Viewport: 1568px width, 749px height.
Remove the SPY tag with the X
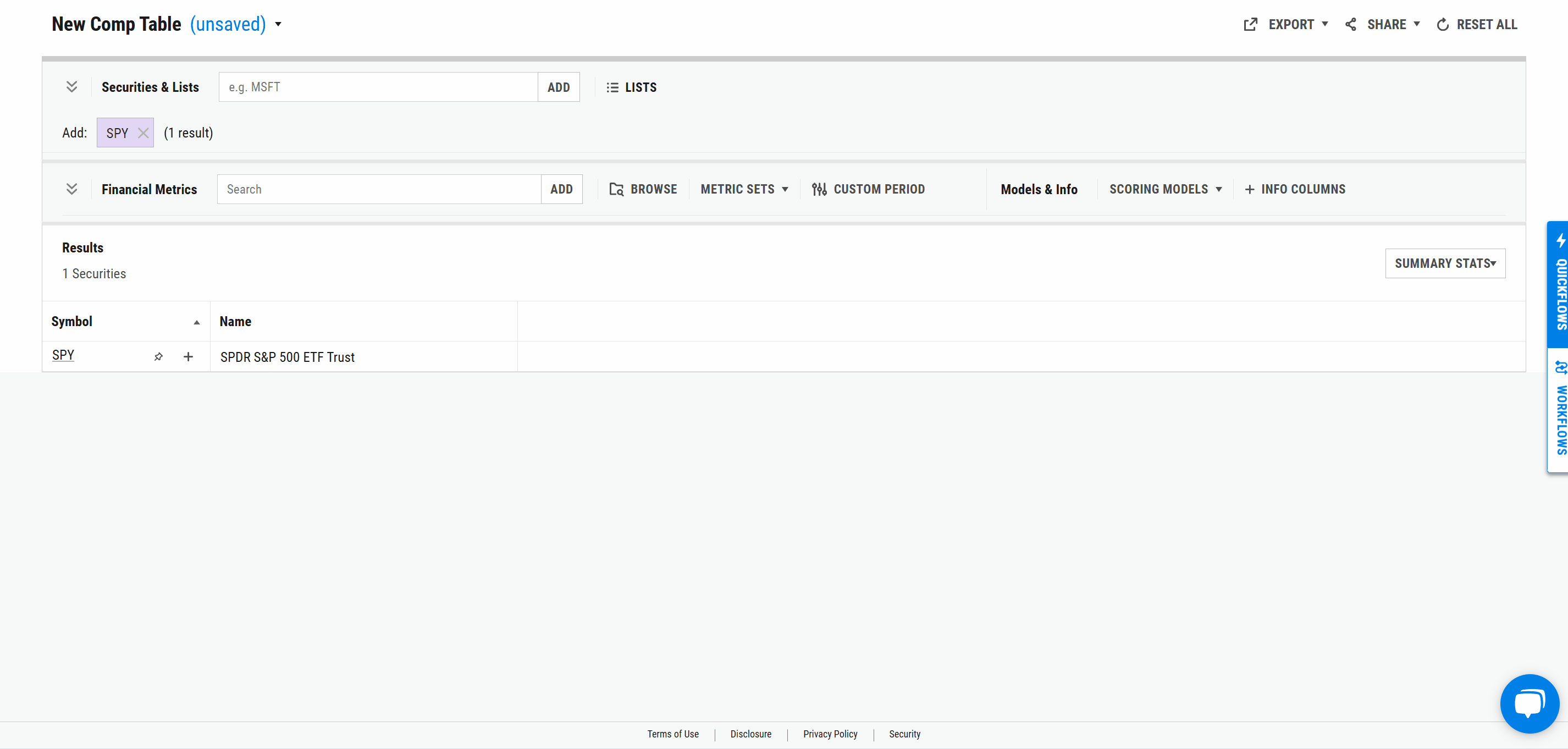[x=143, y=133]
